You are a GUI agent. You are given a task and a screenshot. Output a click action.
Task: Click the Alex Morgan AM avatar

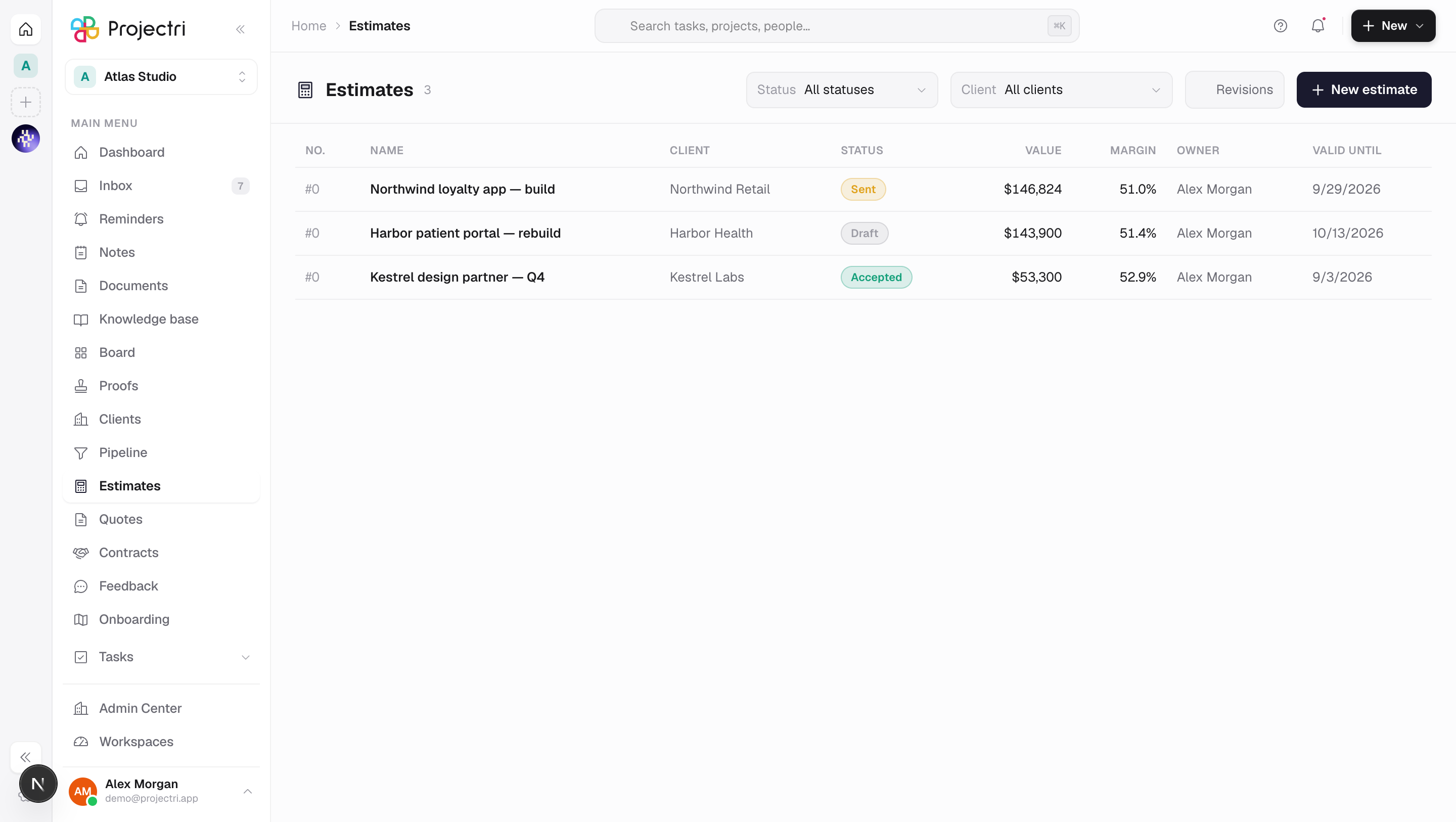[x=82, y=792]
